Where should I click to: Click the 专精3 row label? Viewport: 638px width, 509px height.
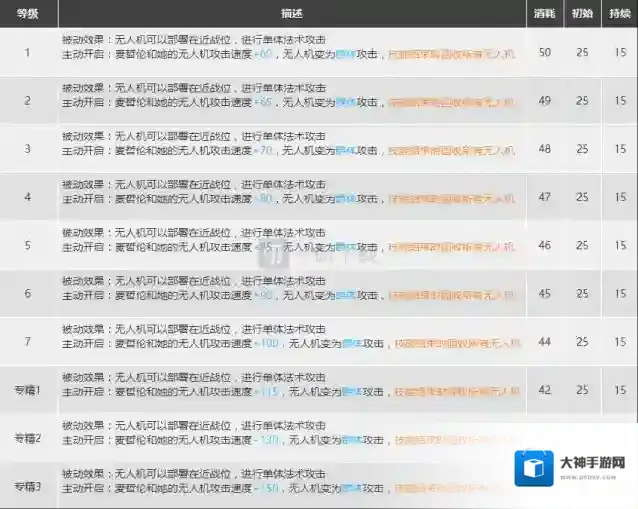click(28, 486)
